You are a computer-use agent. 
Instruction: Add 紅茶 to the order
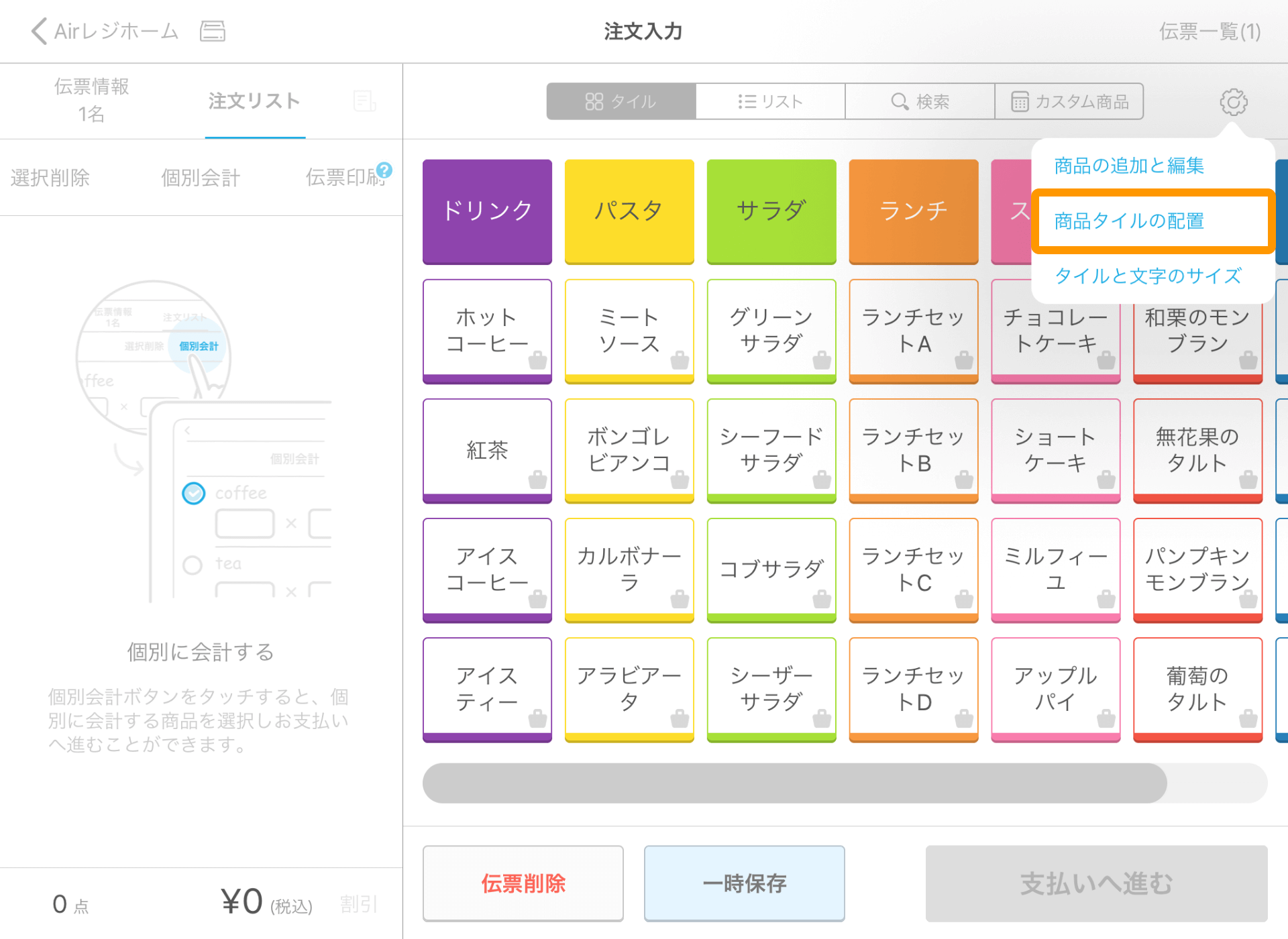pyautogui.click(x=488, y=451)
